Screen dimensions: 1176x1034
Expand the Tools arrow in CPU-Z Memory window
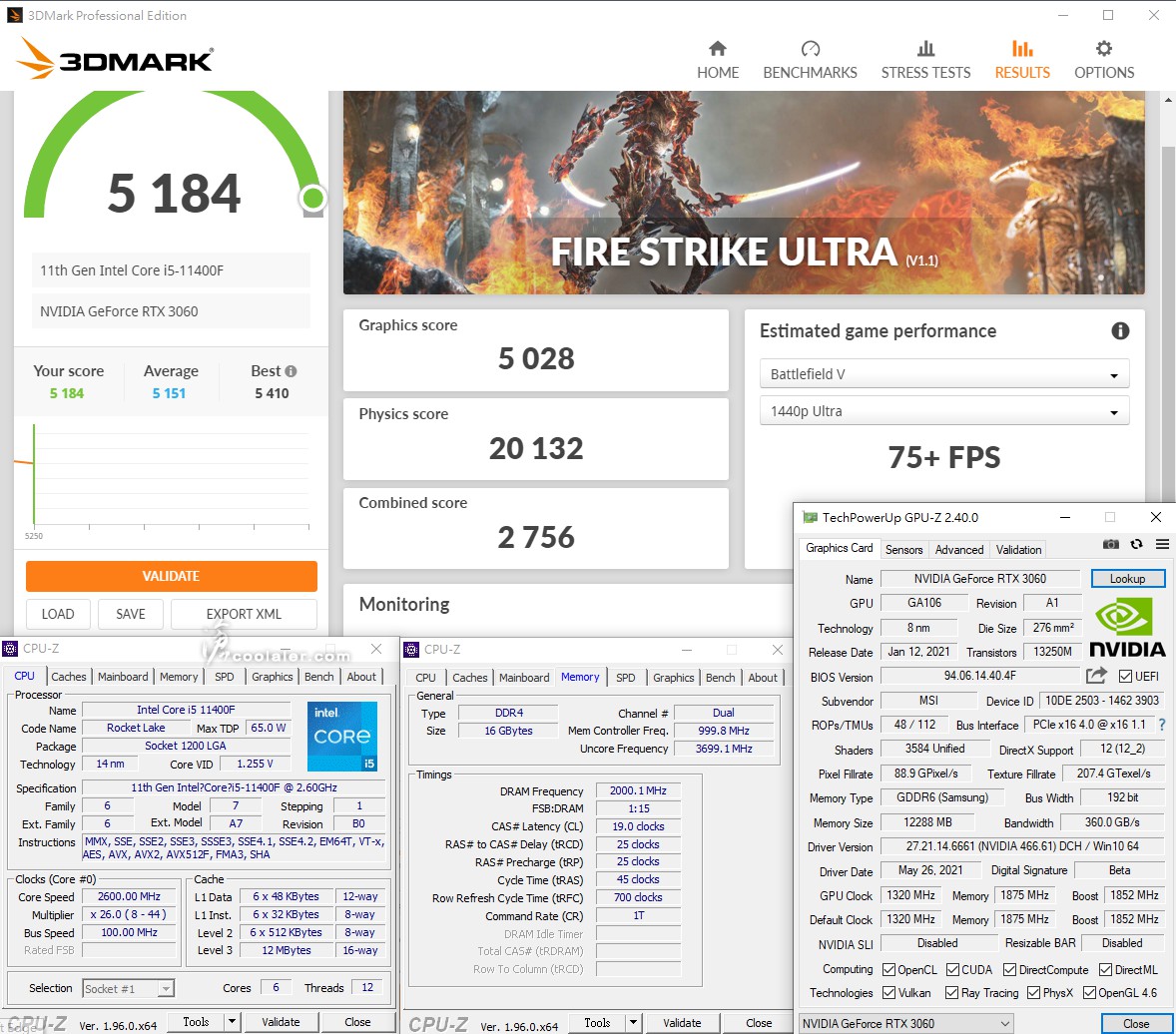(633, 1022)
